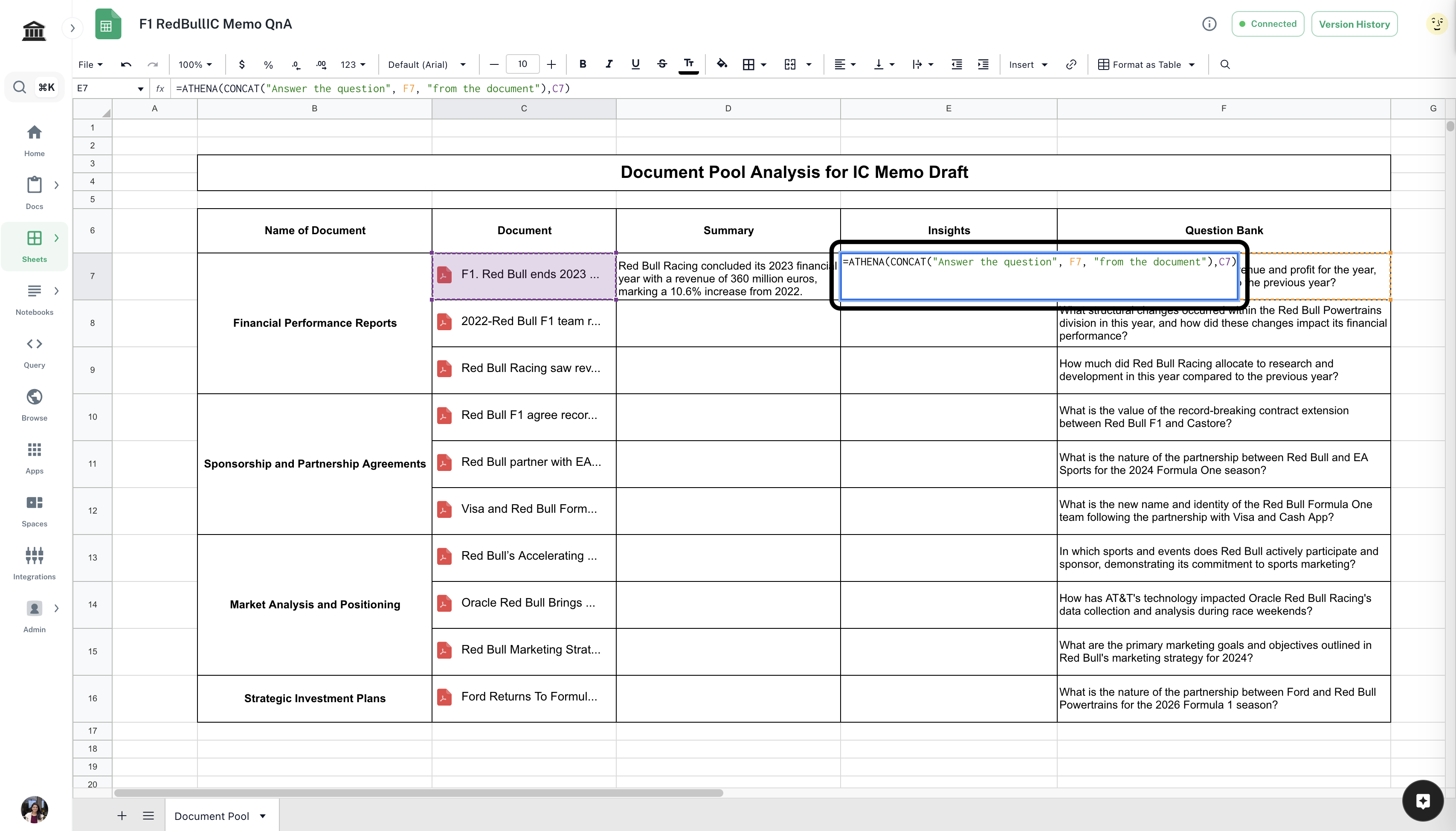Open the Browse globe icon
The image size is (1456, 831).
(x=34, y=397)
